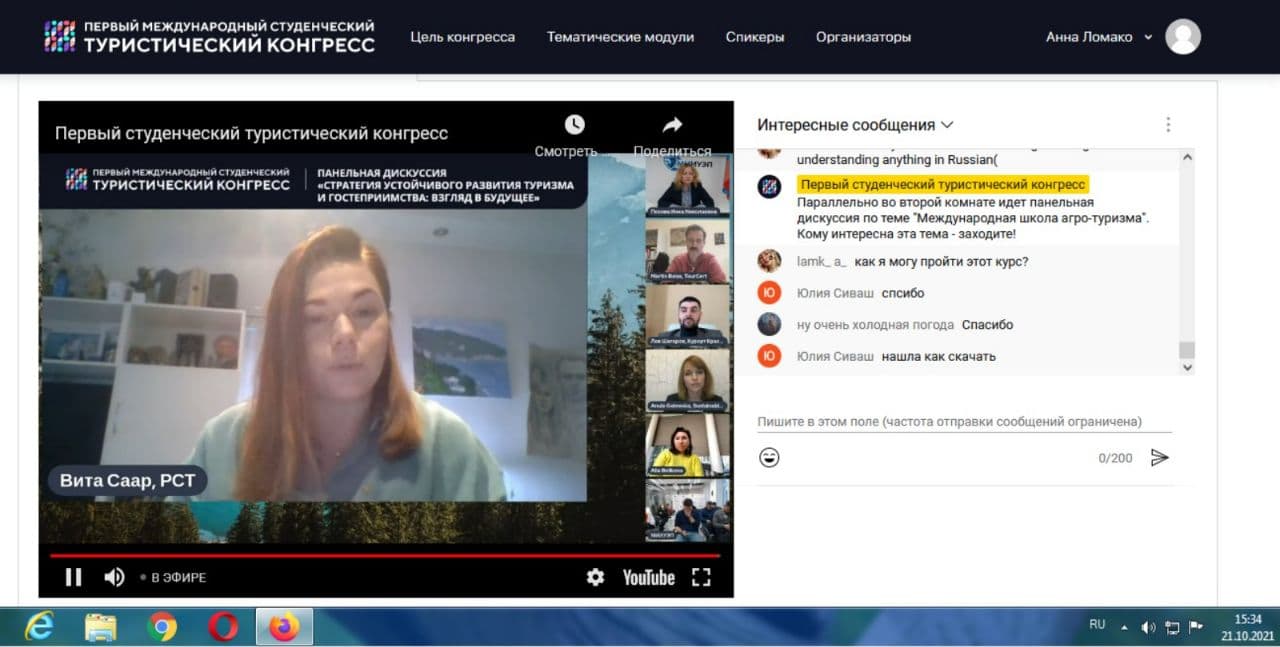Click the chat scroll down arrow
The image size is (1280, 647).
(1187, 367)
